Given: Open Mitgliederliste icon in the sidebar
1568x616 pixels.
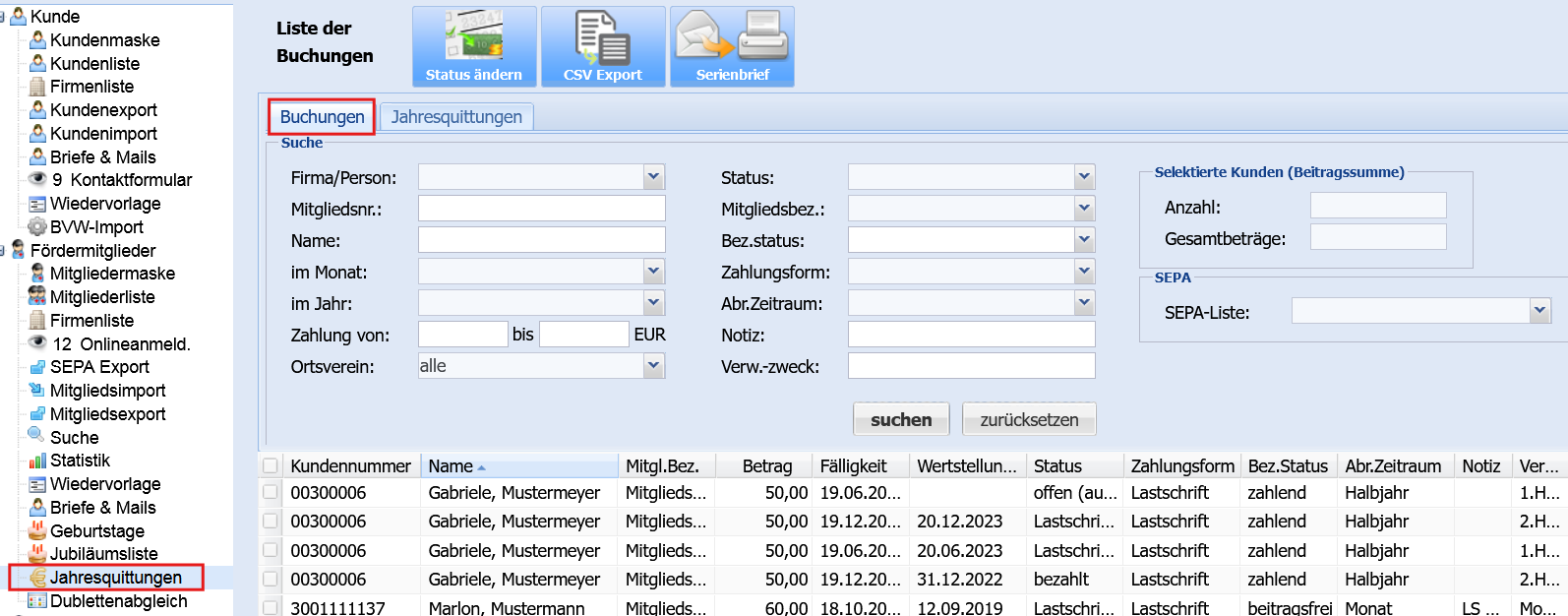Looking at the screenshot, I should [x=37, y=296].
